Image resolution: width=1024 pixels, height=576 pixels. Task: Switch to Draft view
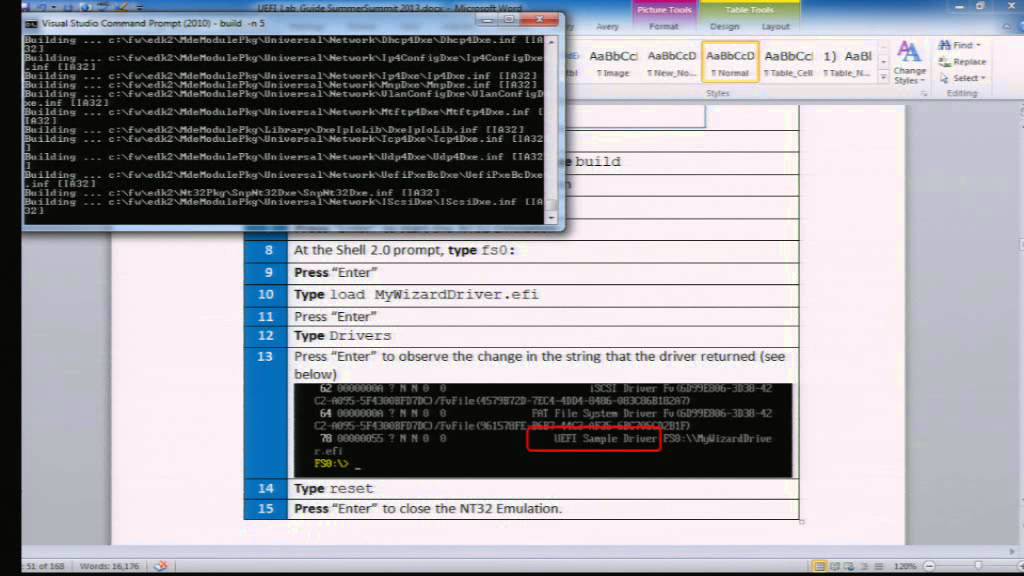click(879, 566)
